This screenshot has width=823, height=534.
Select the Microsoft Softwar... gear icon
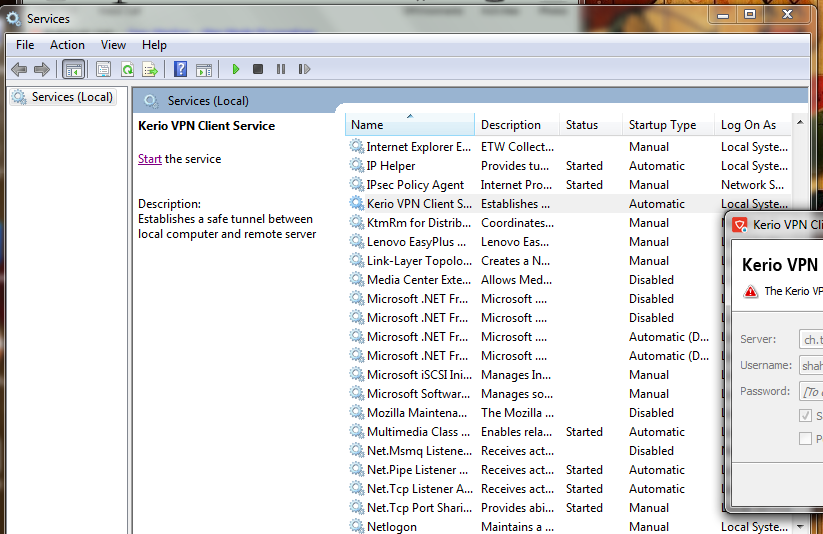point(357,393)
